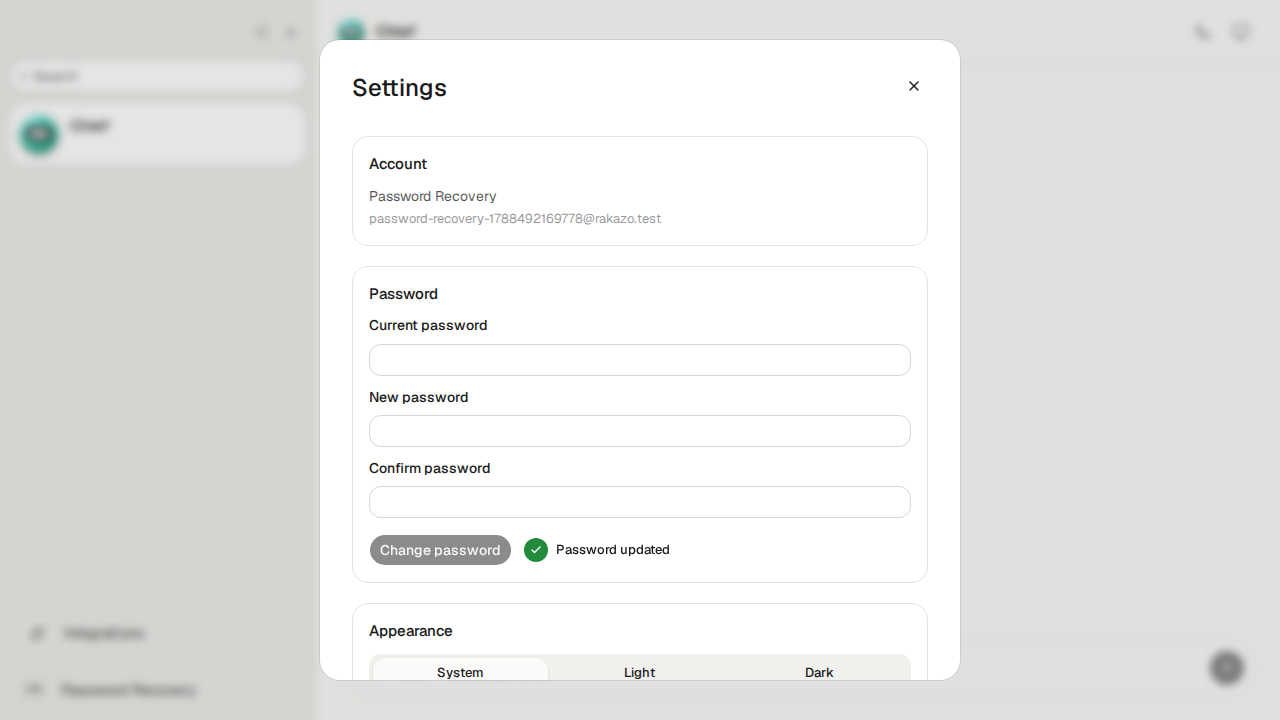Switch appearance to Dark
1280x720 pixels.
click(819, 672)
